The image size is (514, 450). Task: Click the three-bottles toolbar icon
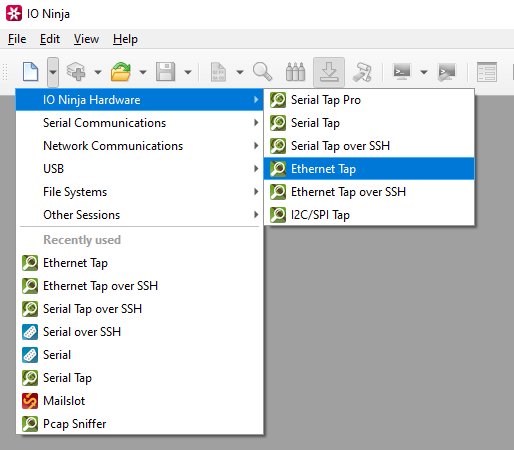point(295,72)
